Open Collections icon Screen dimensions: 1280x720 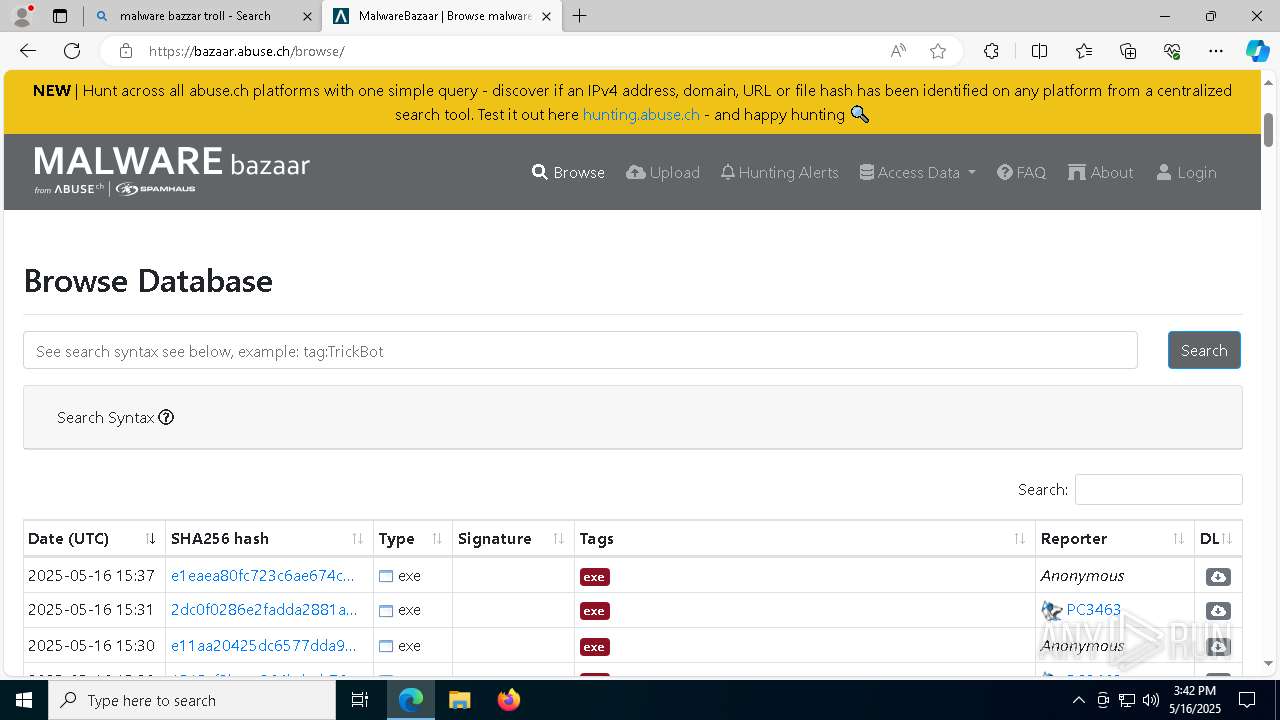(1128, 51)
